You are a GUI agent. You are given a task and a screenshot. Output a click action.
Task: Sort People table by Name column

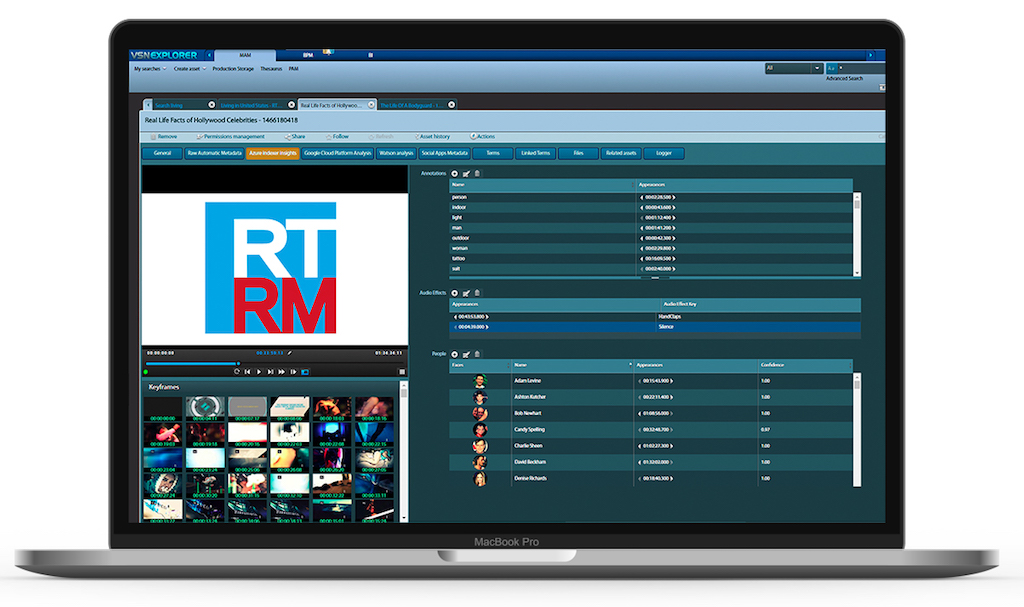(x=572, y=365)
